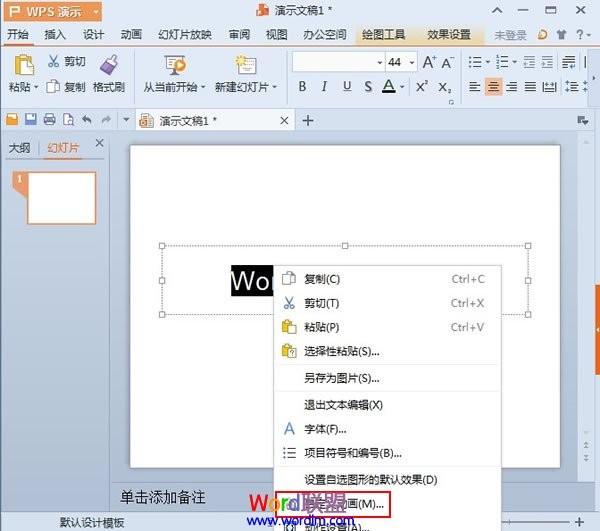Toggle Subscript formatting
Viewport: 600px width, 531px height.
(x=444, y=87)
